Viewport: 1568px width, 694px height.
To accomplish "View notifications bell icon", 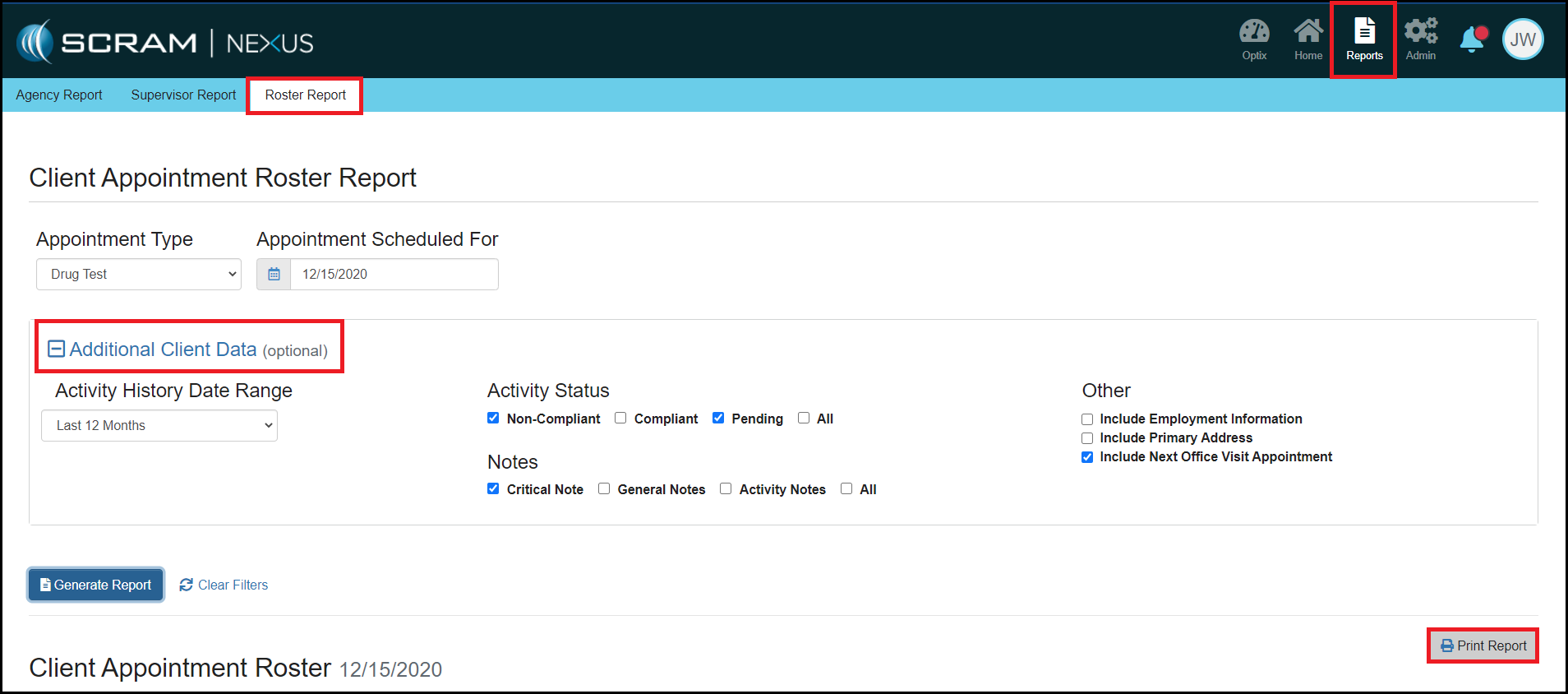I will tap(1473, 39).
